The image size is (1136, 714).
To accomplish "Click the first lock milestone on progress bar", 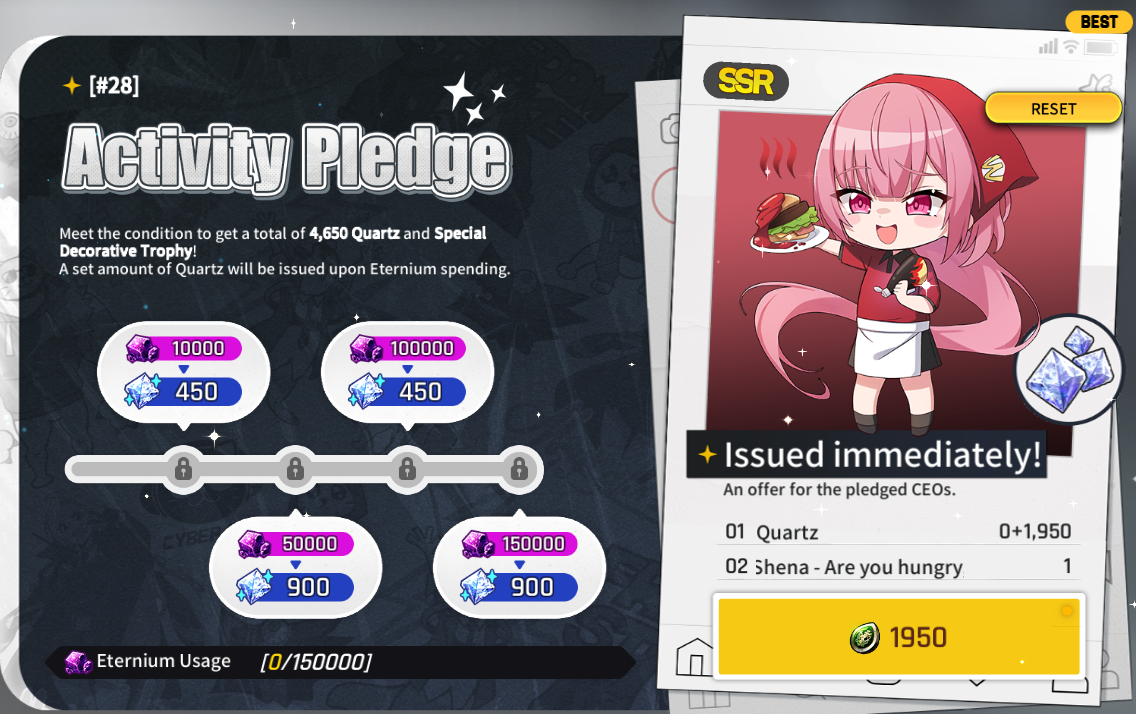I will pyautogui.click(x=183, y=469).
